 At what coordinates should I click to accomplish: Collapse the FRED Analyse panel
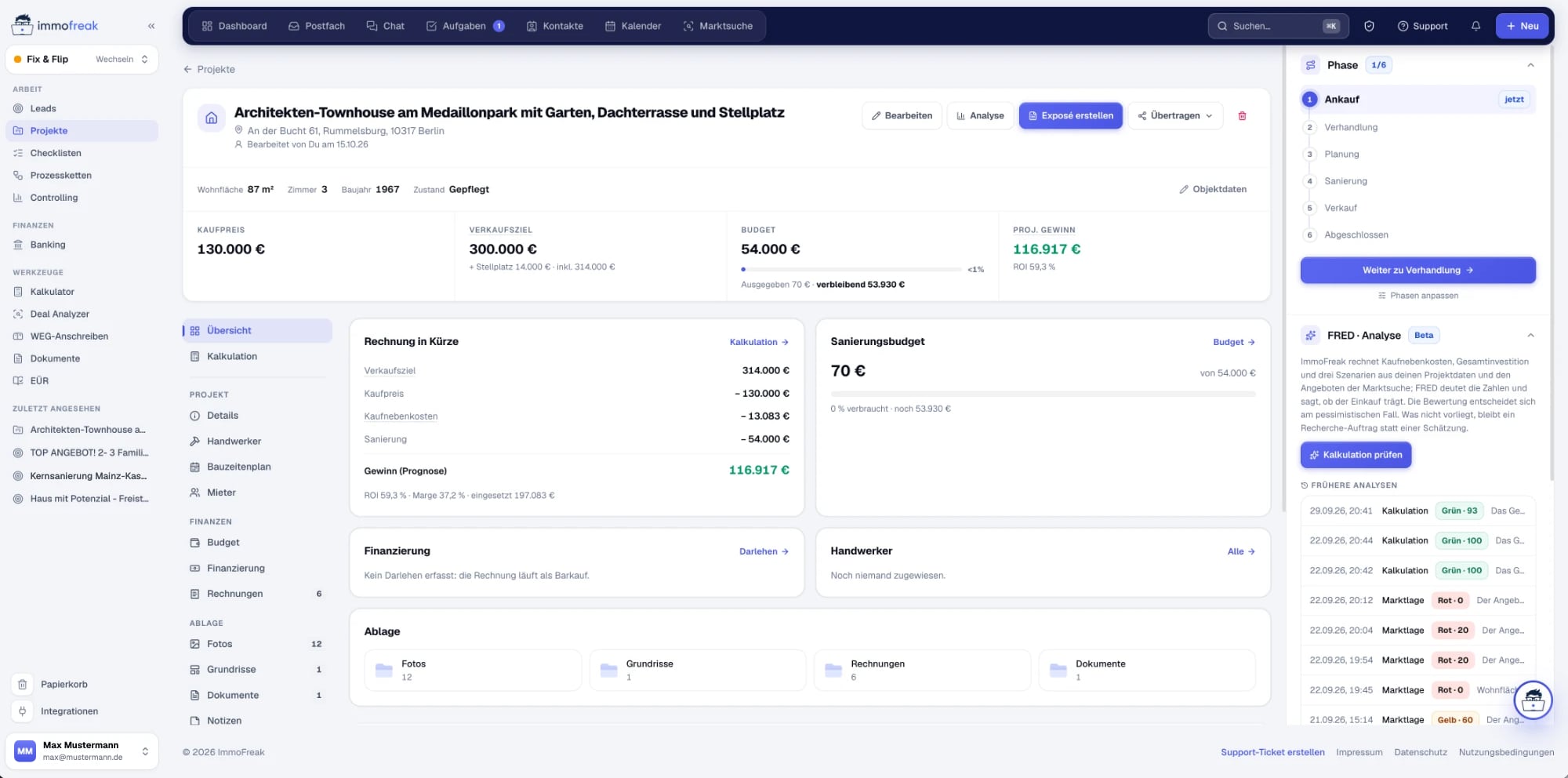[x=1530, y=336]
